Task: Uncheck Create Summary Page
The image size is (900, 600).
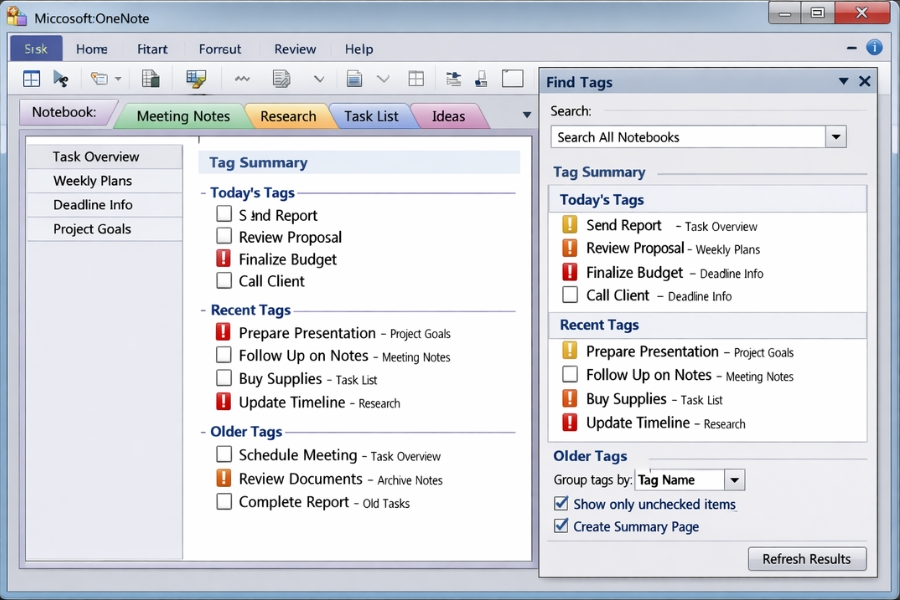Action: click(x=561, y=527)
